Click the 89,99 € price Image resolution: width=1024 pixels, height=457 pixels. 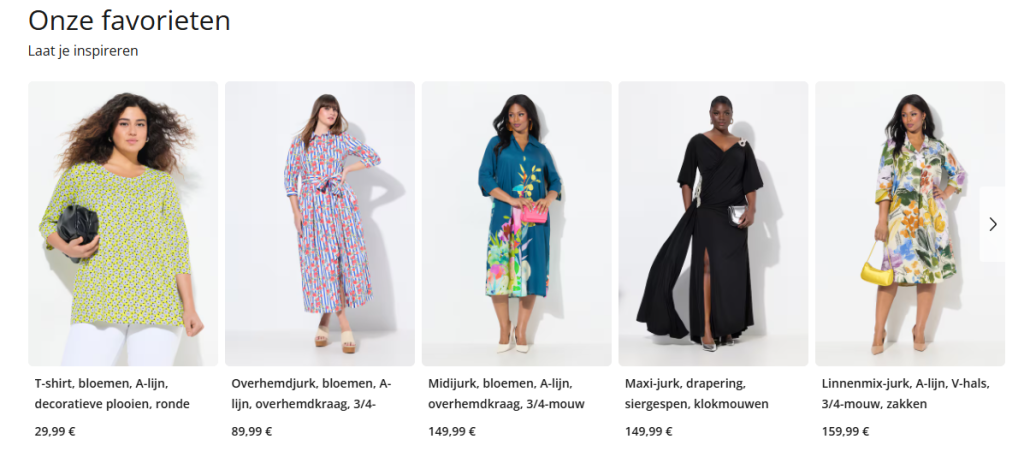252,432
